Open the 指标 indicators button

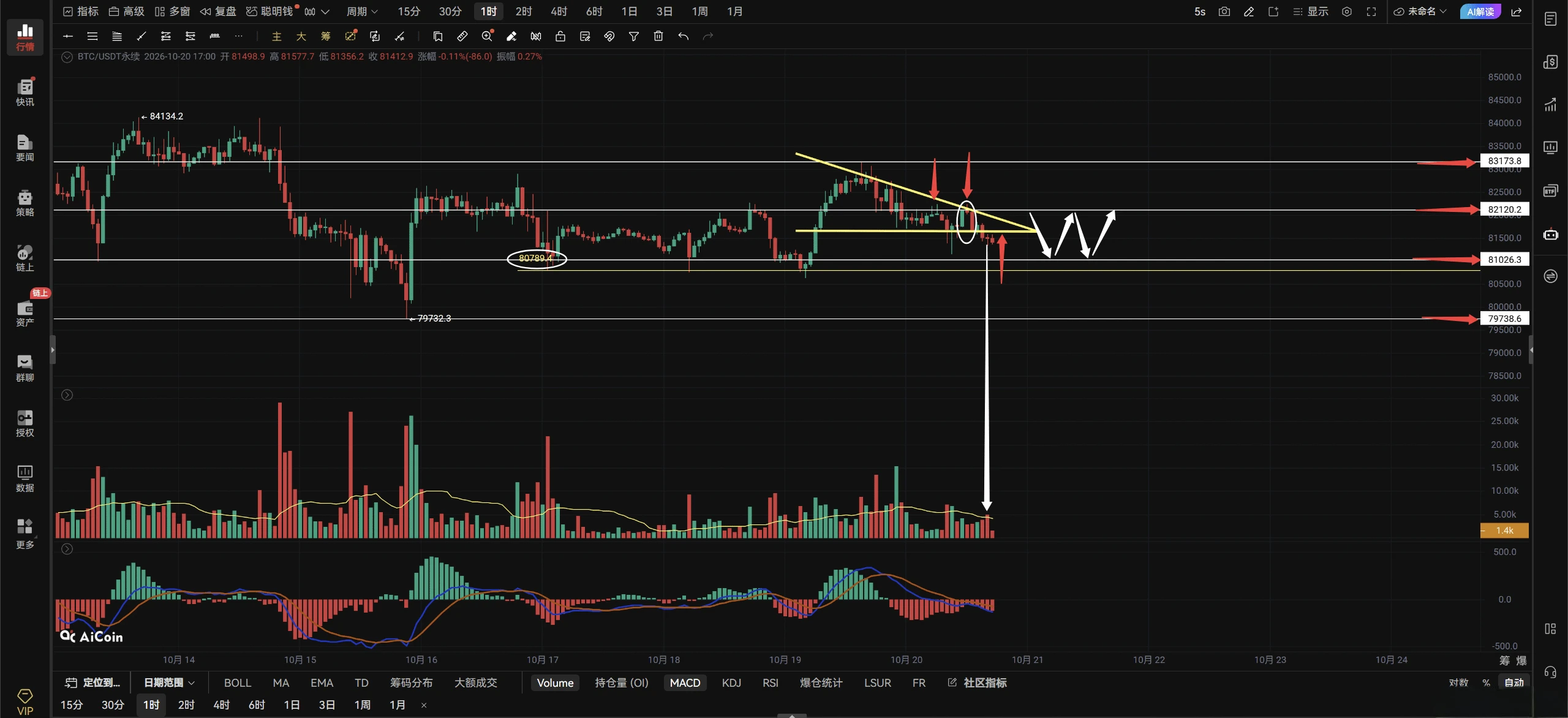(x=81, y=12)
